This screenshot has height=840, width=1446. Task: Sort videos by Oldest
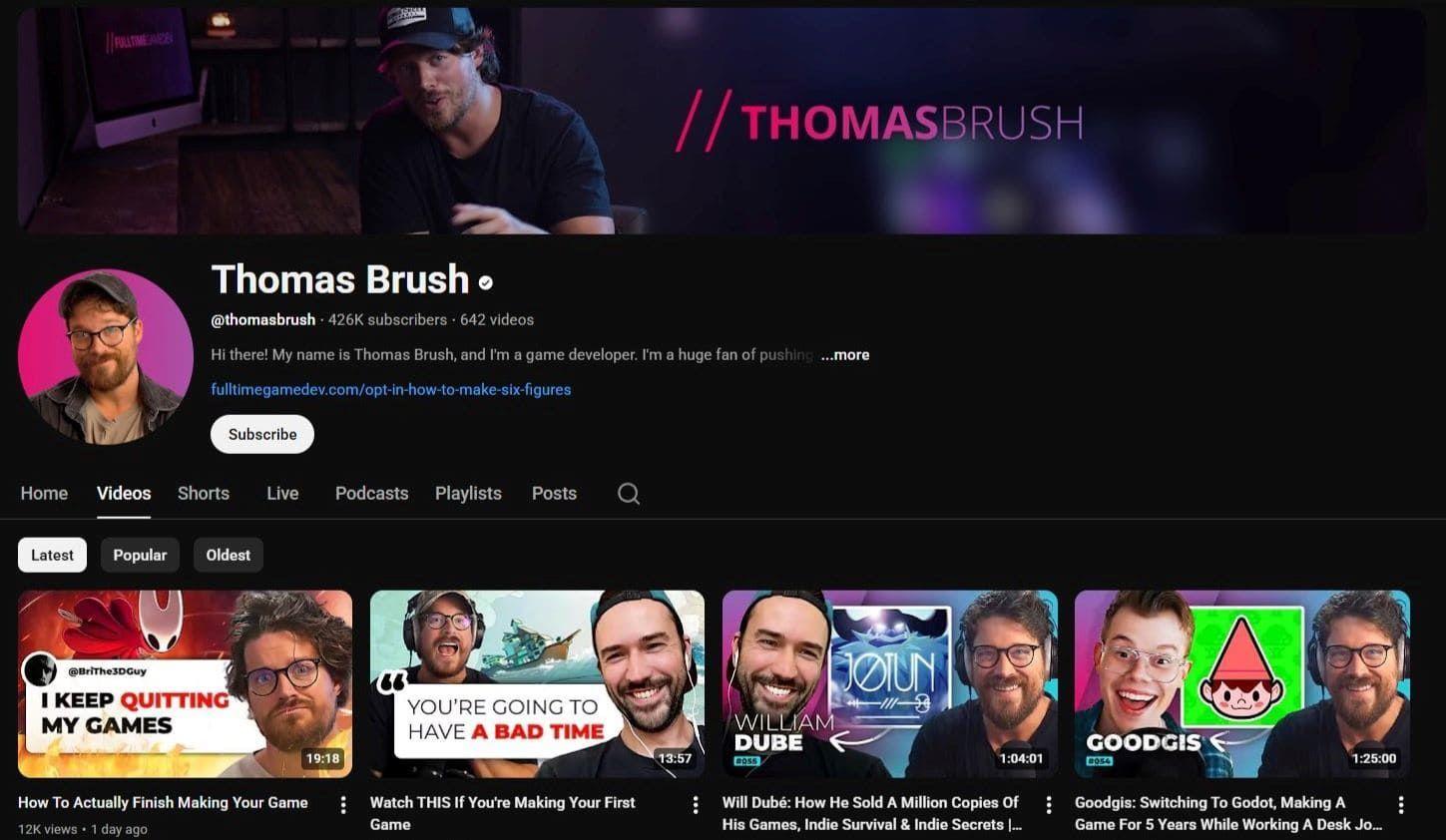(x=229, y=556)
